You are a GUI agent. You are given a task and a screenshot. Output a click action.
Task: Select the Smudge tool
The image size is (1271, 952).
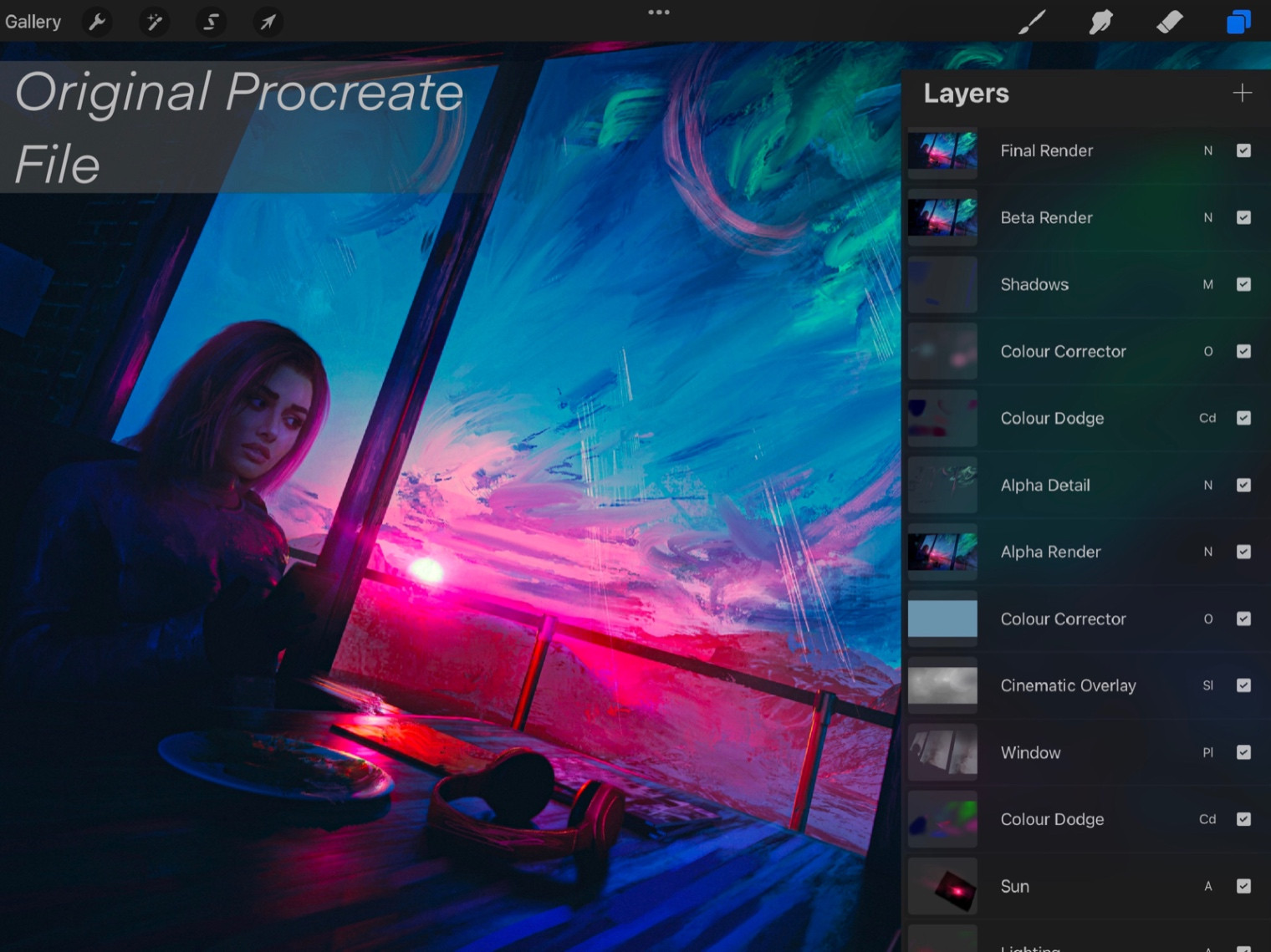coord(1100,22)
